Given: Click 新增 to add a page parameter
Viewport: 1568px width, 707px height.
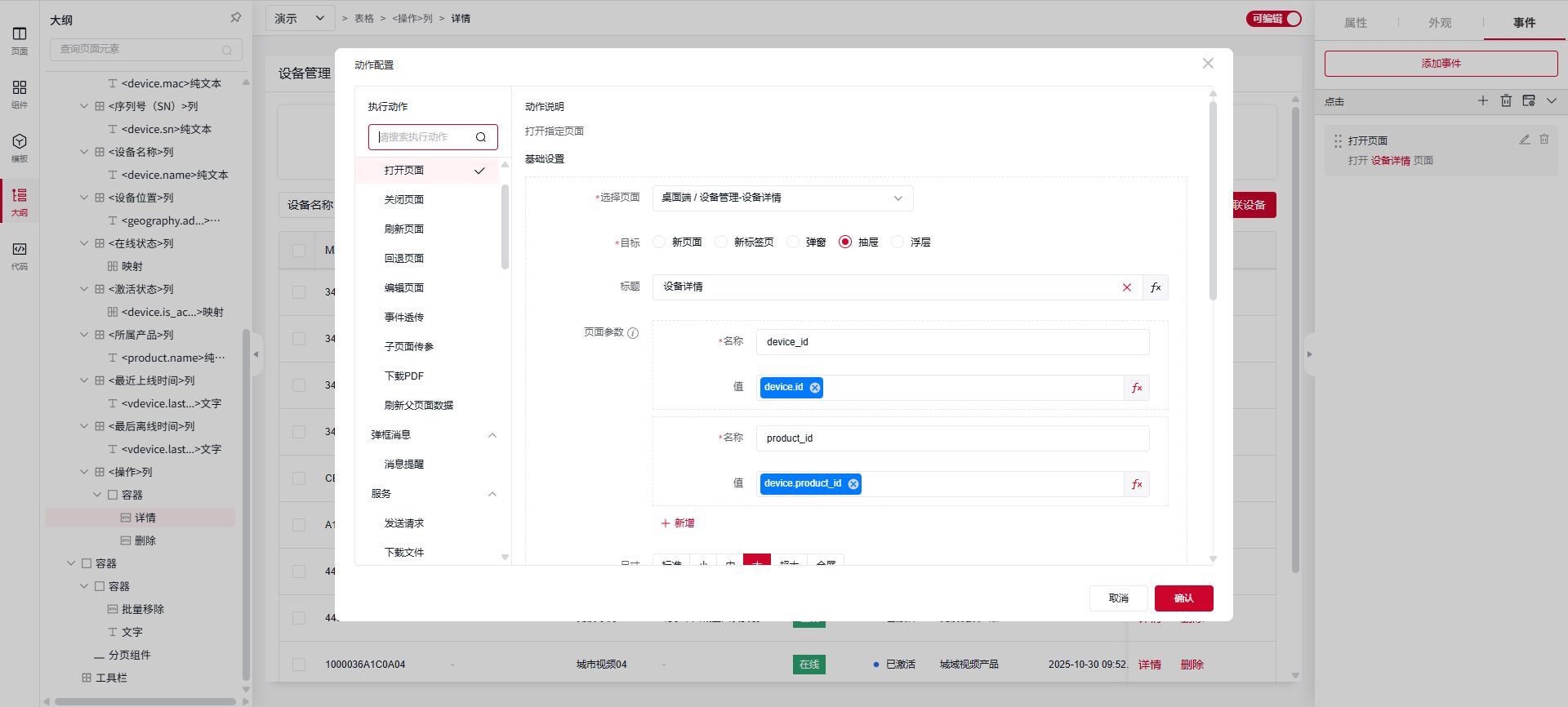Looking at the screenshot, I should (x=678, y=523).
